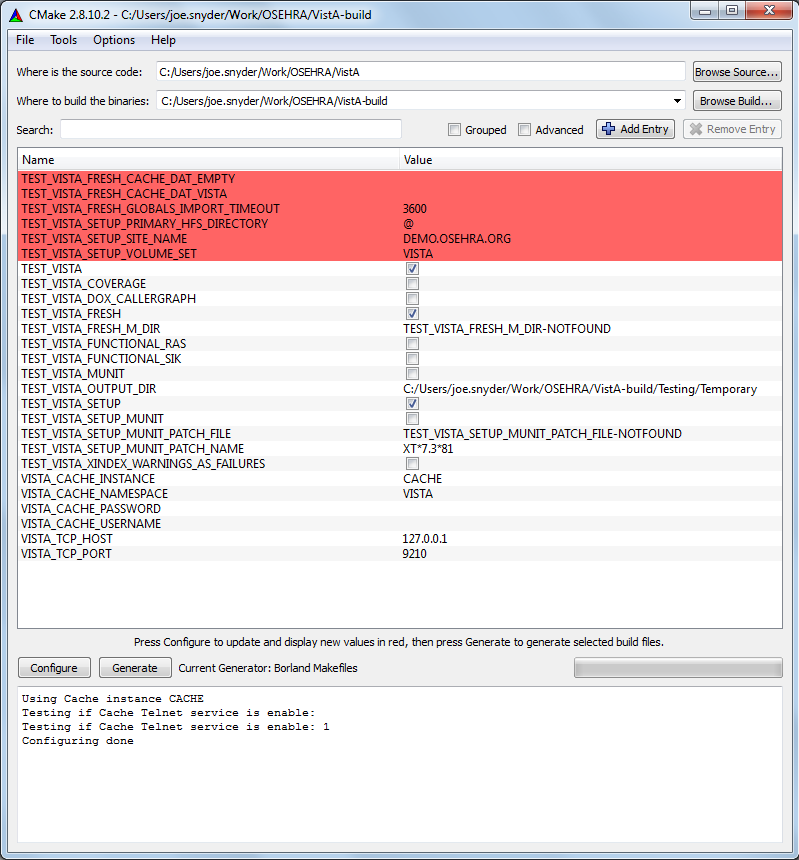Image resolution: width=799 pixels, height=860 pixels.
Task: Click the Add Entry plus button
Action: point(635,129)
